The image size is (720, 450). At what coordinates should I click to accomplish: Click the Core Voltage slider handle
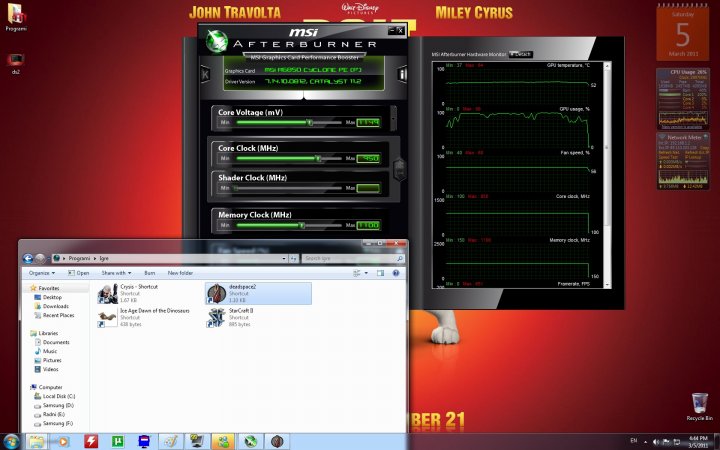(310, 123)
